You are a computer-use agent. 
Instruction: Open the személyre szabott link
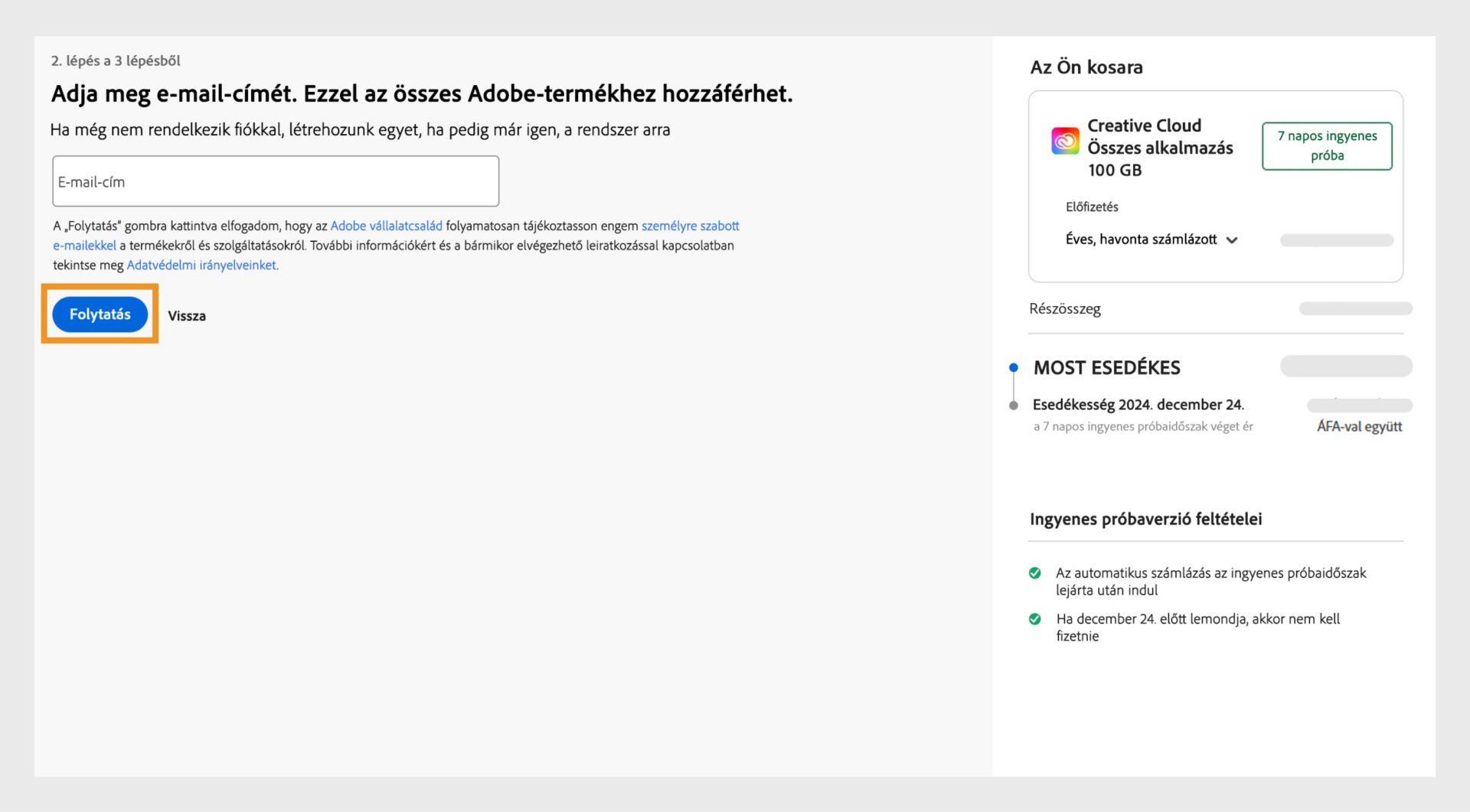(690, 226)
